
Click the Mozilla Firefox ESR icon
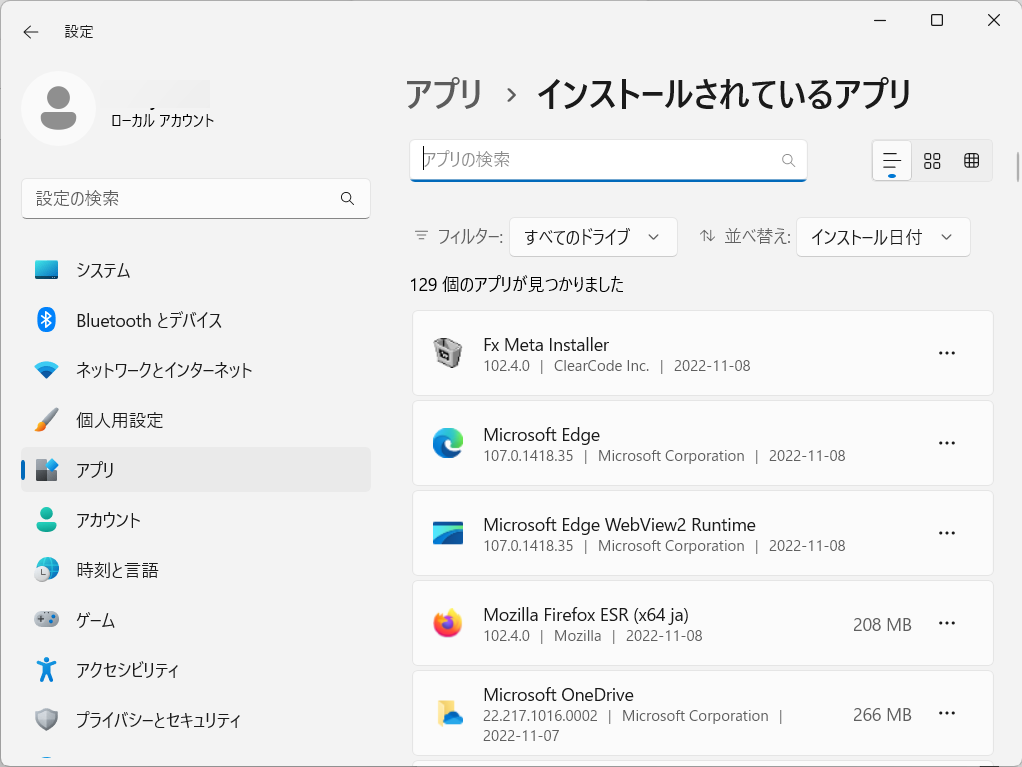[x=448, y=623]
